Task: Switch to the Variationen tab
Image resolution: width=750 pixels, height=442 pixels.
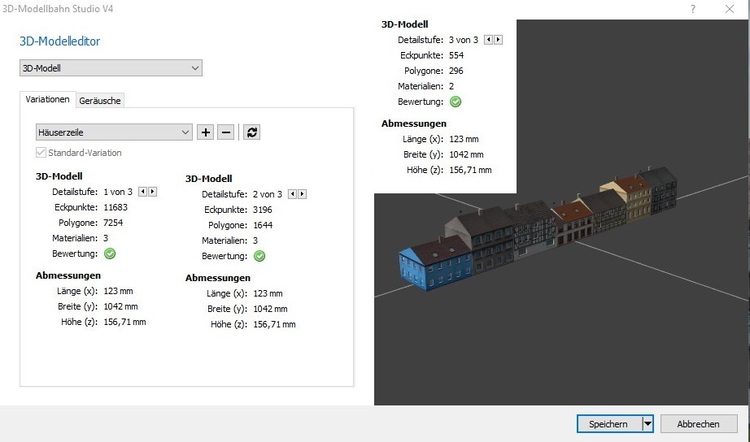Action: 47,99
